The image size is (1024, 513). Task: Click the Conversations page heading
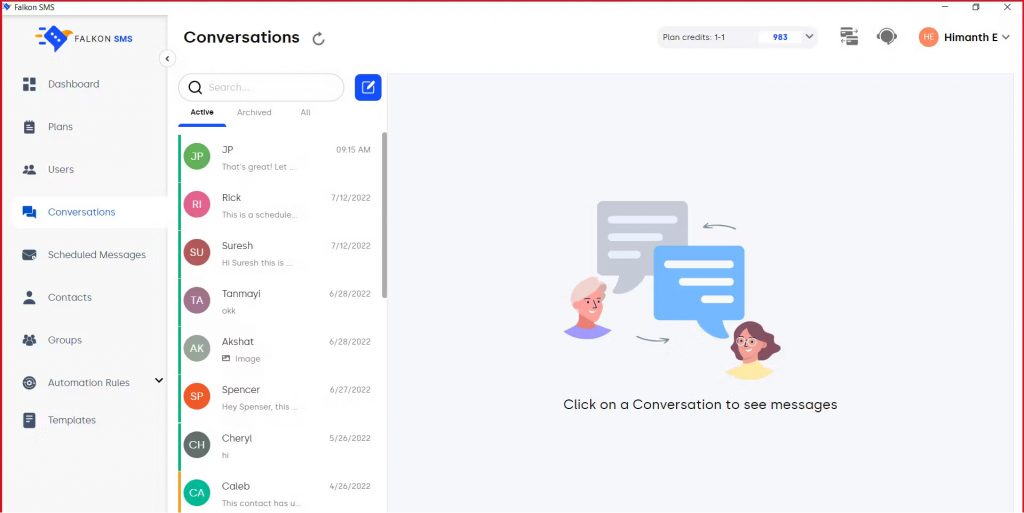coord(242,37)
